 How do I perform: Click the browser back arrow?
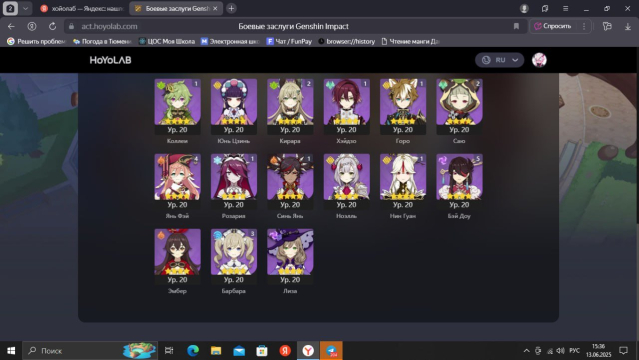pyautogui.click(x=11, y=26)
